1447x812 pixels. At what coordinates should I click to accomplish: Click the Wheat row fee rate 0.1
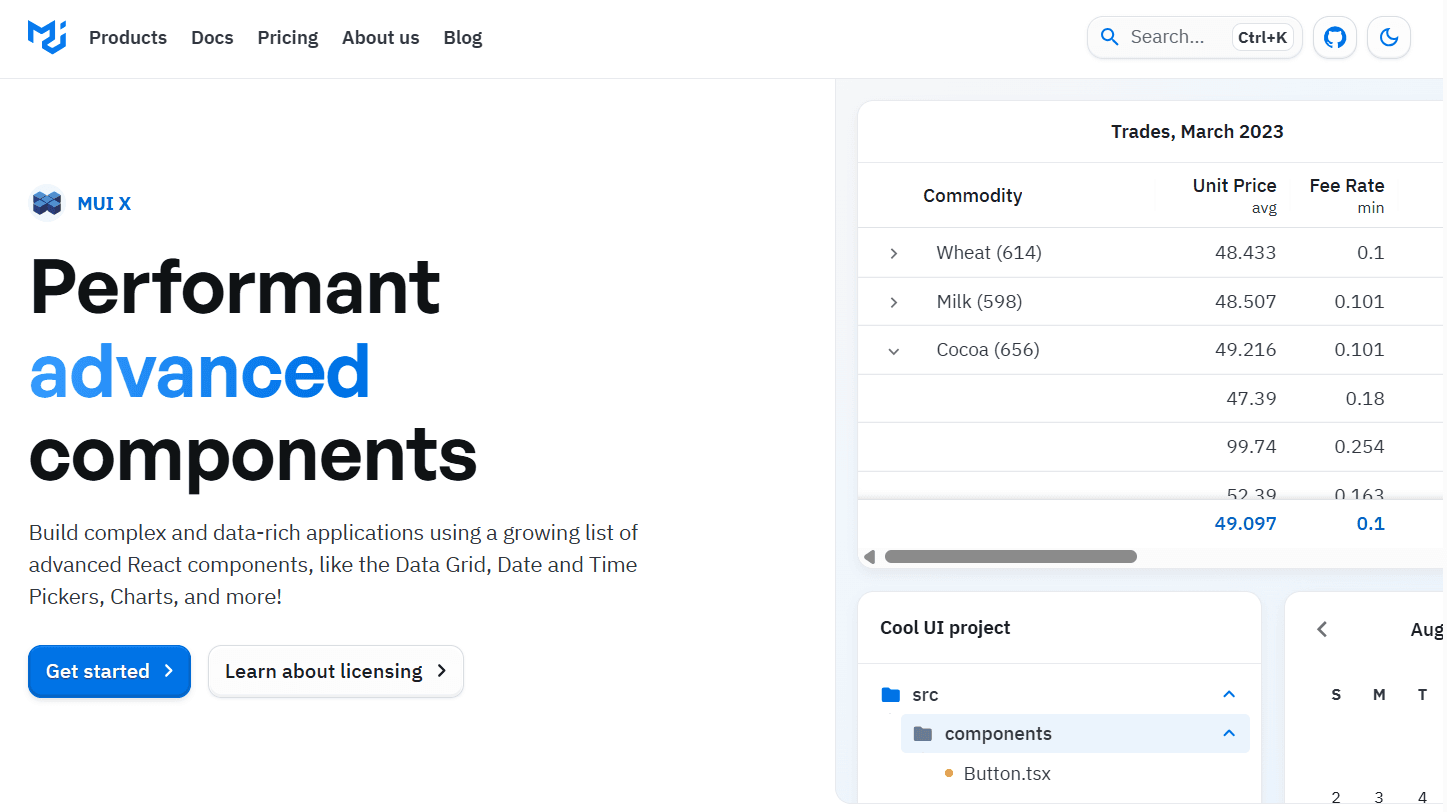coord(1370,253)
